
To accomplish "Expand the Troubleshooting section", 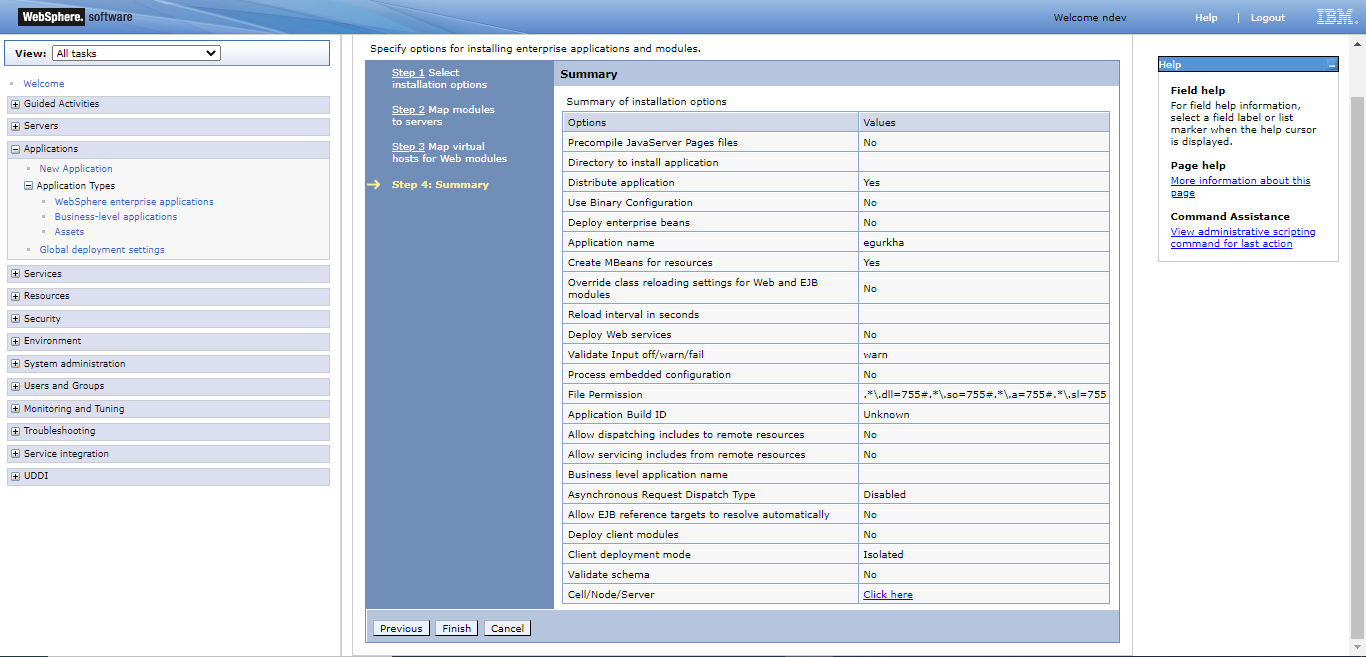I will click(x=15, y=431).
